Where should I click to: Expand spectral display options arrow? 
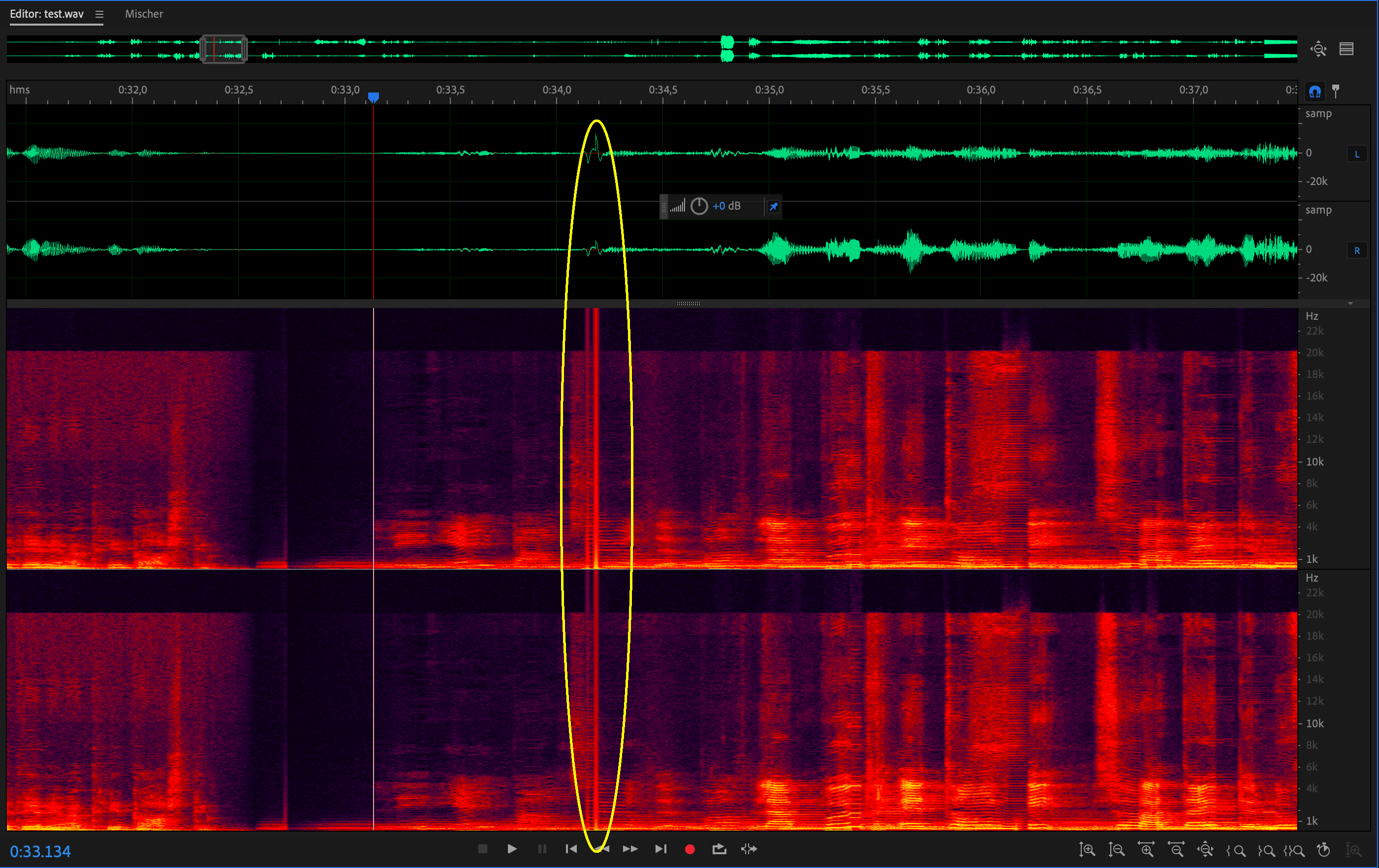tap(1350, 304)
